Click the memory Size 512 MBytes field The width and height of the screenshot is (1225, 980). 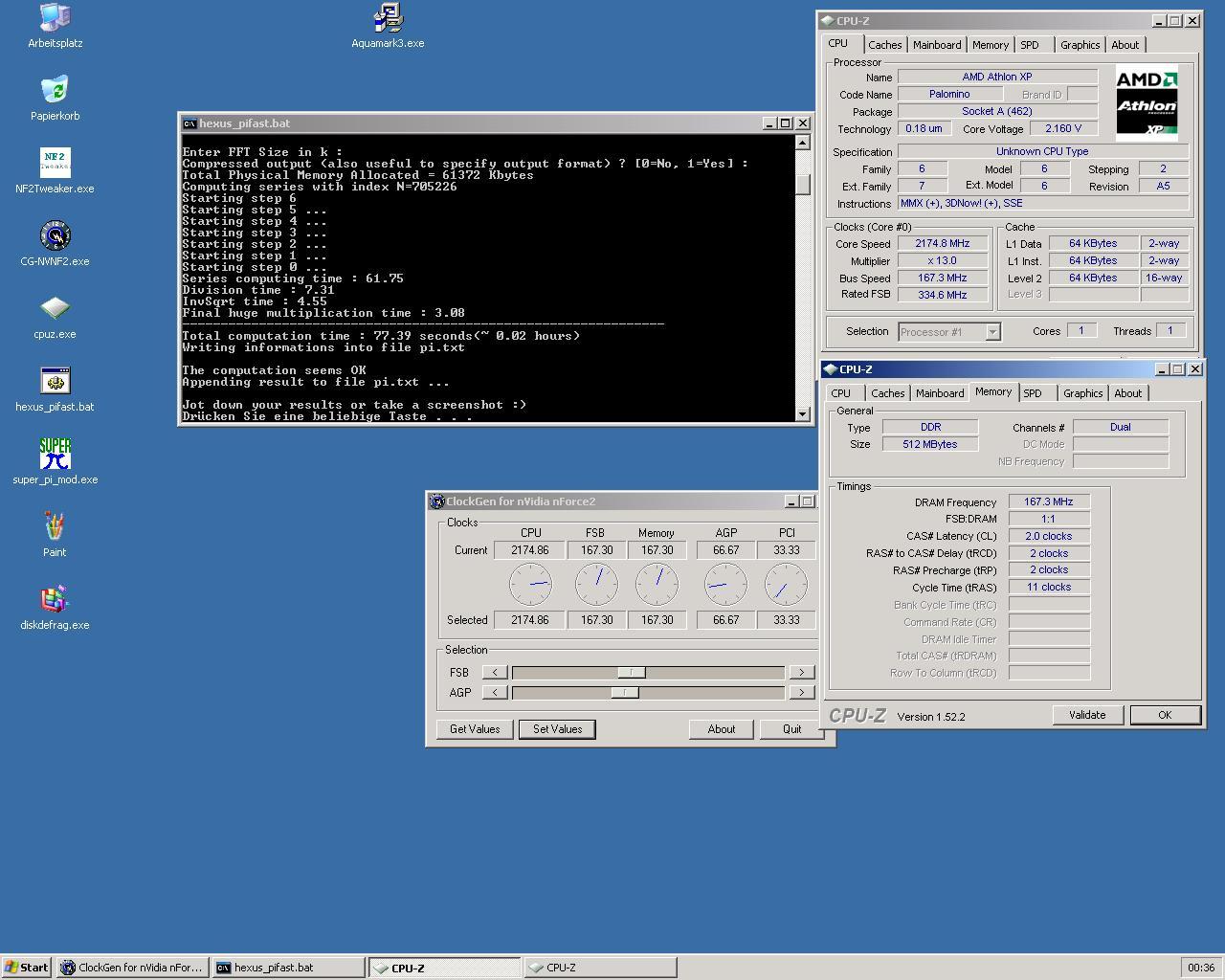point(930,444)
